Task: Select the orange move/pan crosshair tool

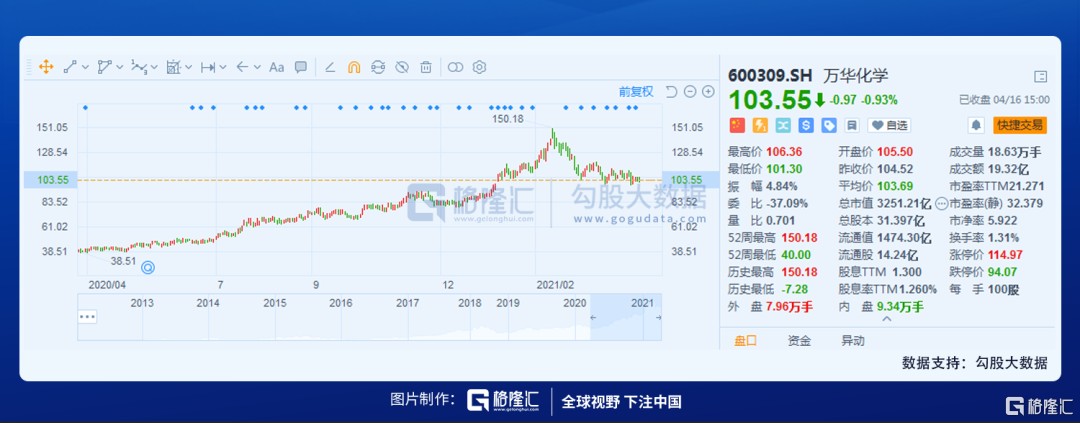Action: pyautogui.click(x=46, y=67)
